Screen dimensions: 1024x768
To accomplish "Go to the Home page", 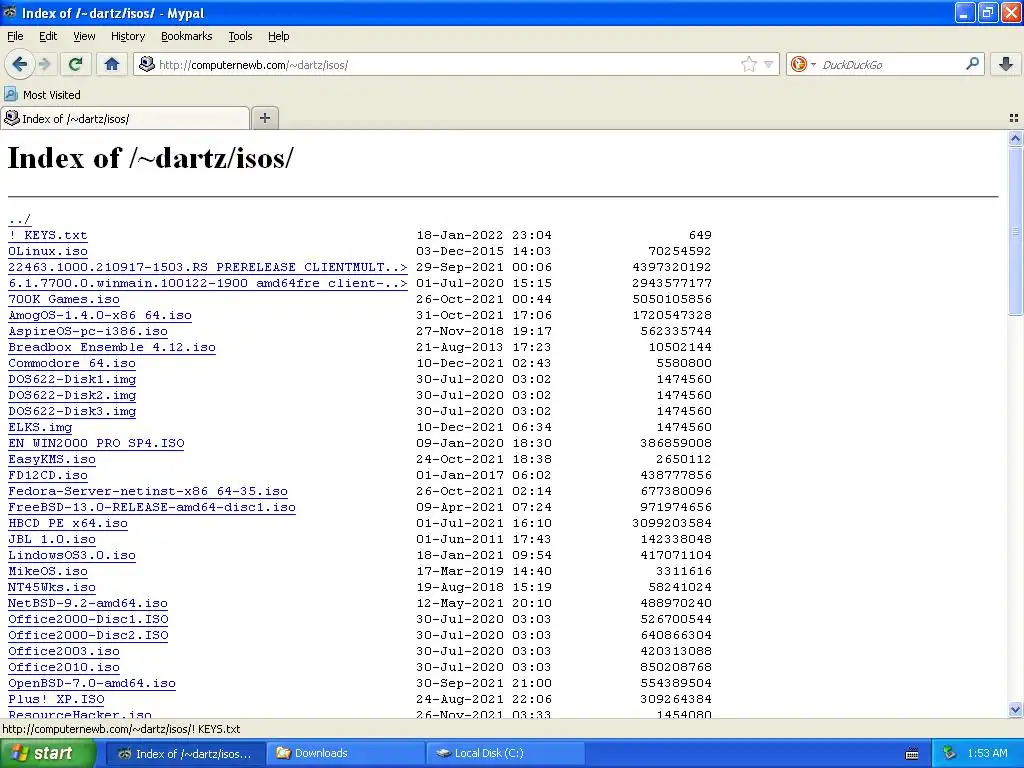I will 112,64.
